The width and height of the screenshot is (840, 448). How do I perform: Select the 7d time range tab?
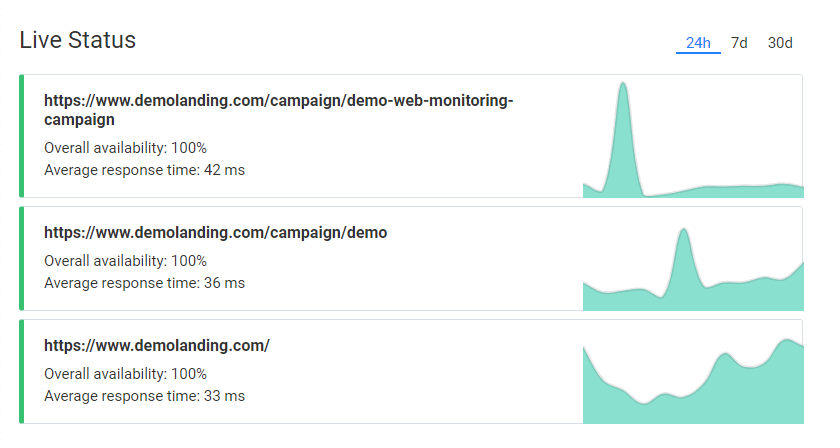(x=739, y=43)
